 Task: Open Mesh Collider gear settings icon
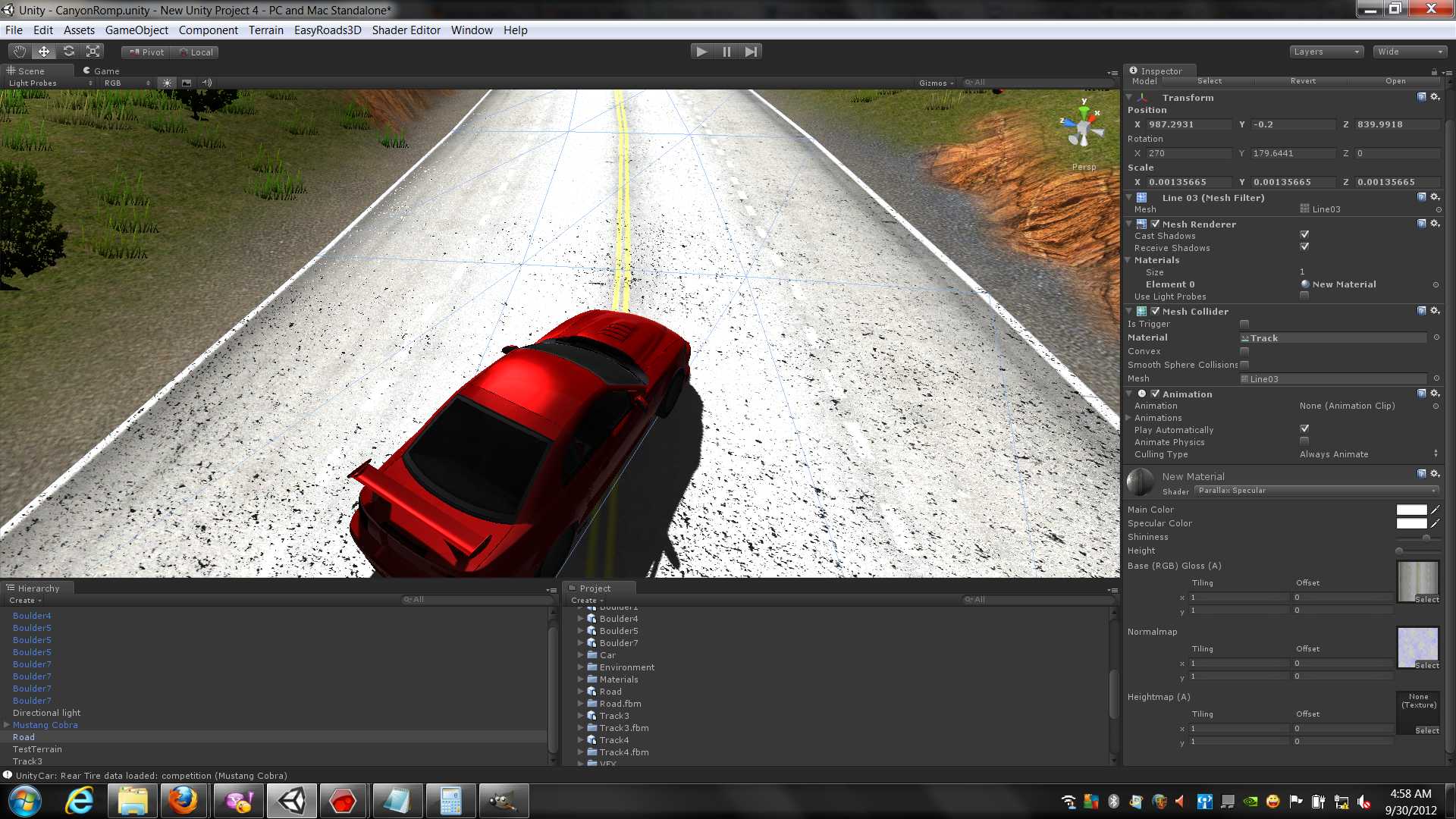pos(1435,311)
